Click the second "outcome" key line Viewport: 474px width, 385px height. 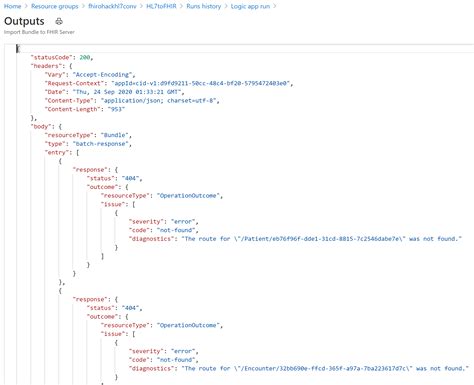coord(107,317)
